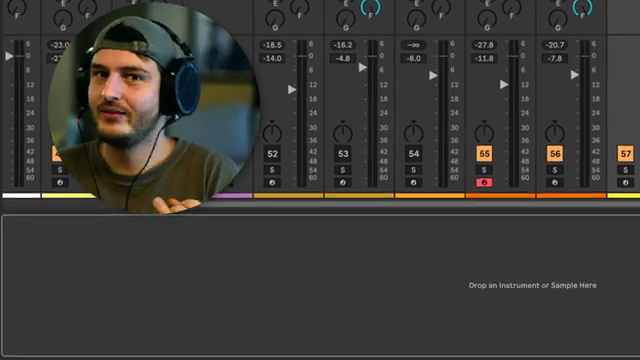Reset the -20.7 peak level on track 56
Image resolution: width=640 pixels, height=360 pixels.
coord(555,45)
